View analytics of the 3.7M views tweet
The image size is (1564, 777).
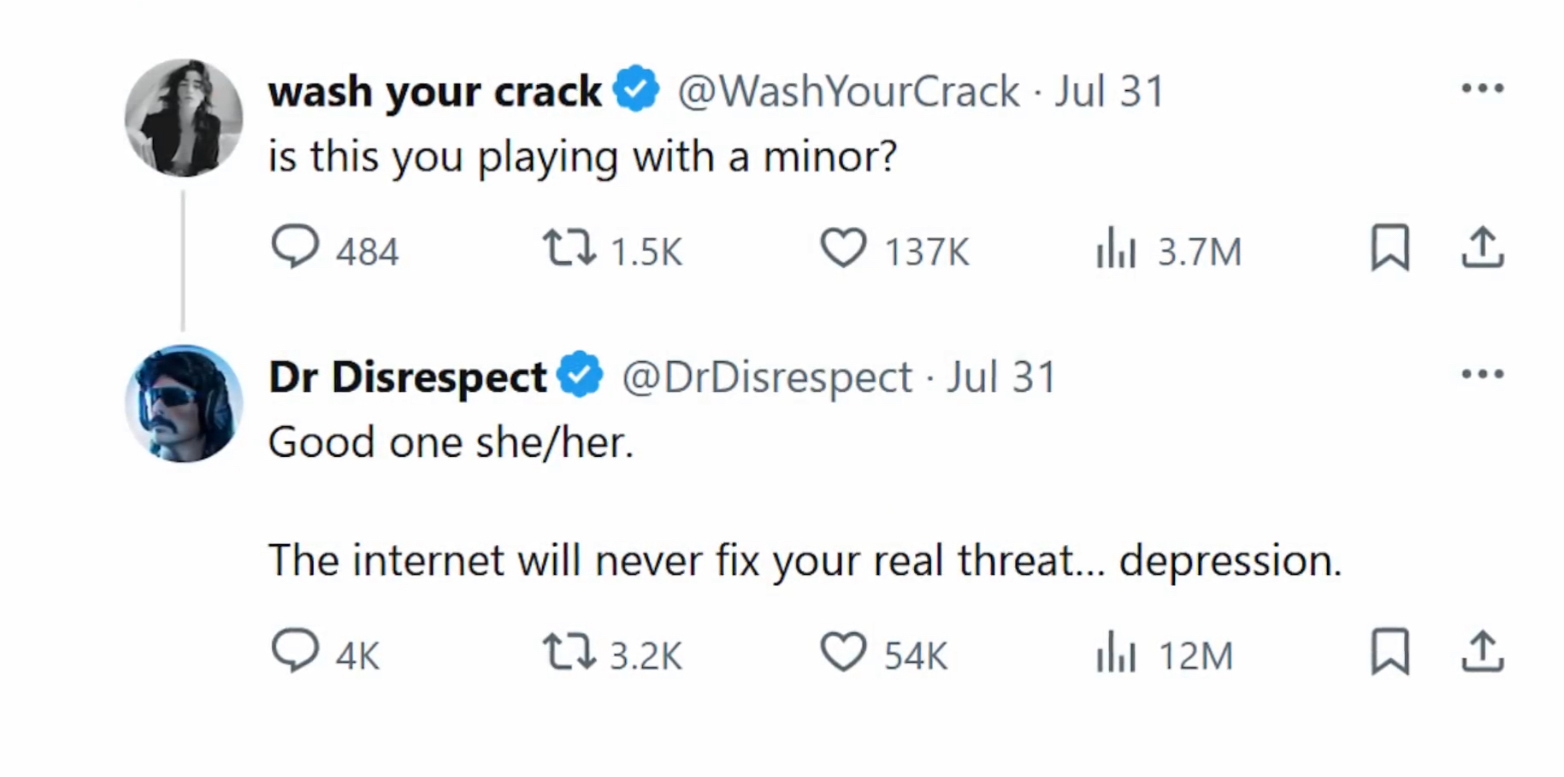pos(1116,248)
